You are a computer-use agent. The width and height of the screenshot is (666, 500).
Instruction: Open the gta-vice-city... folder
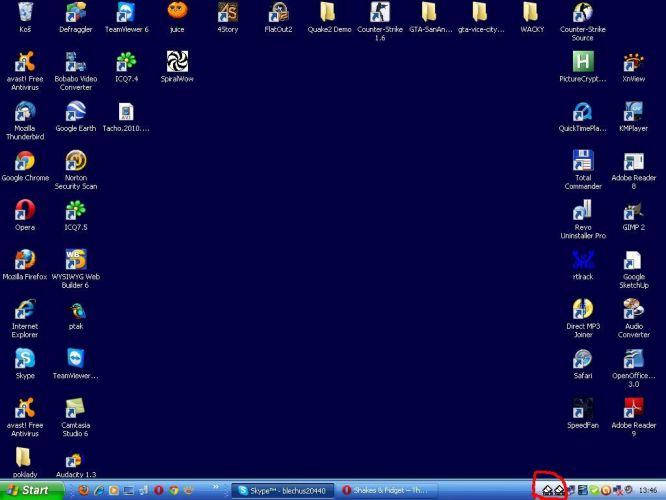(481, 17)
